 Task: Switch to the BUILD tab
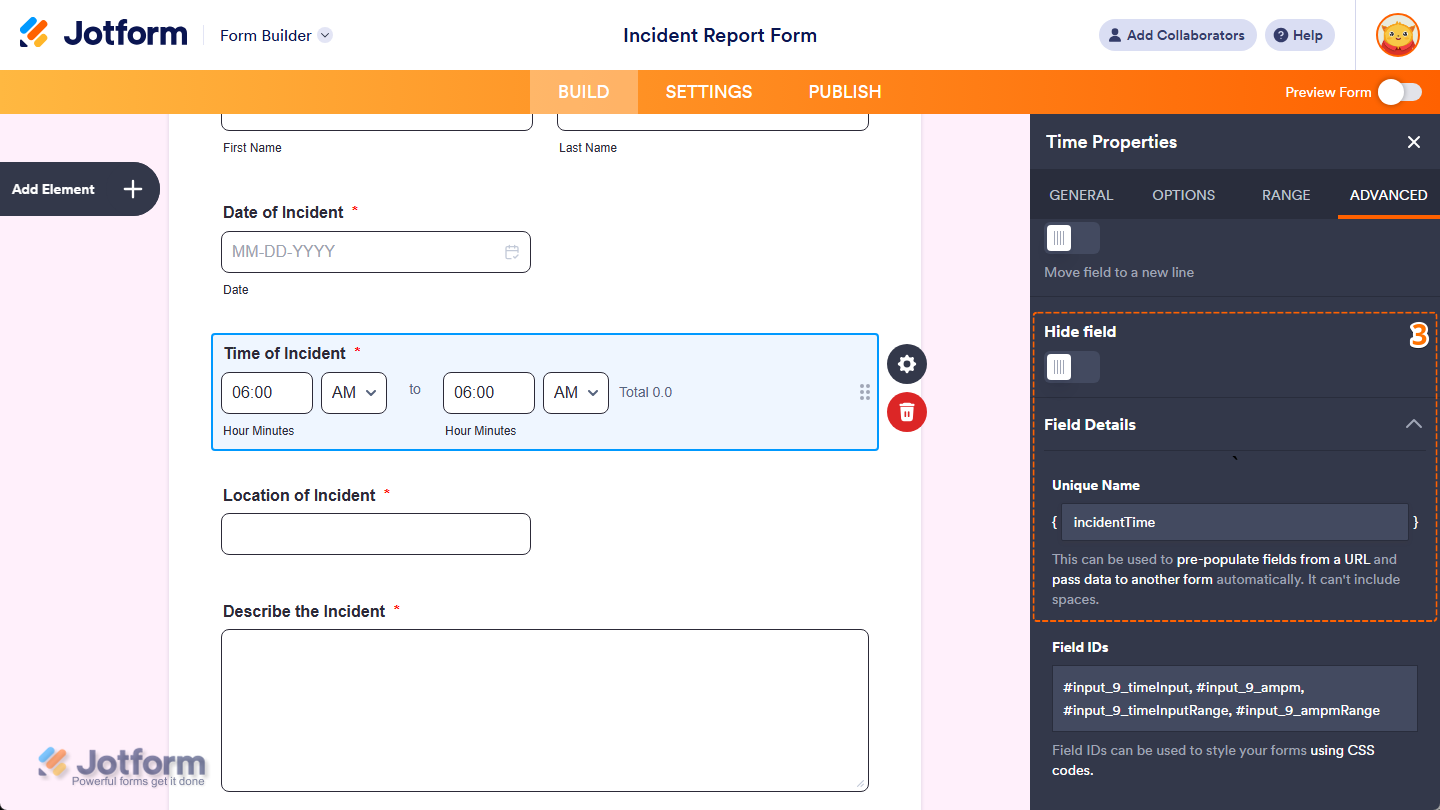pos(584,92)
